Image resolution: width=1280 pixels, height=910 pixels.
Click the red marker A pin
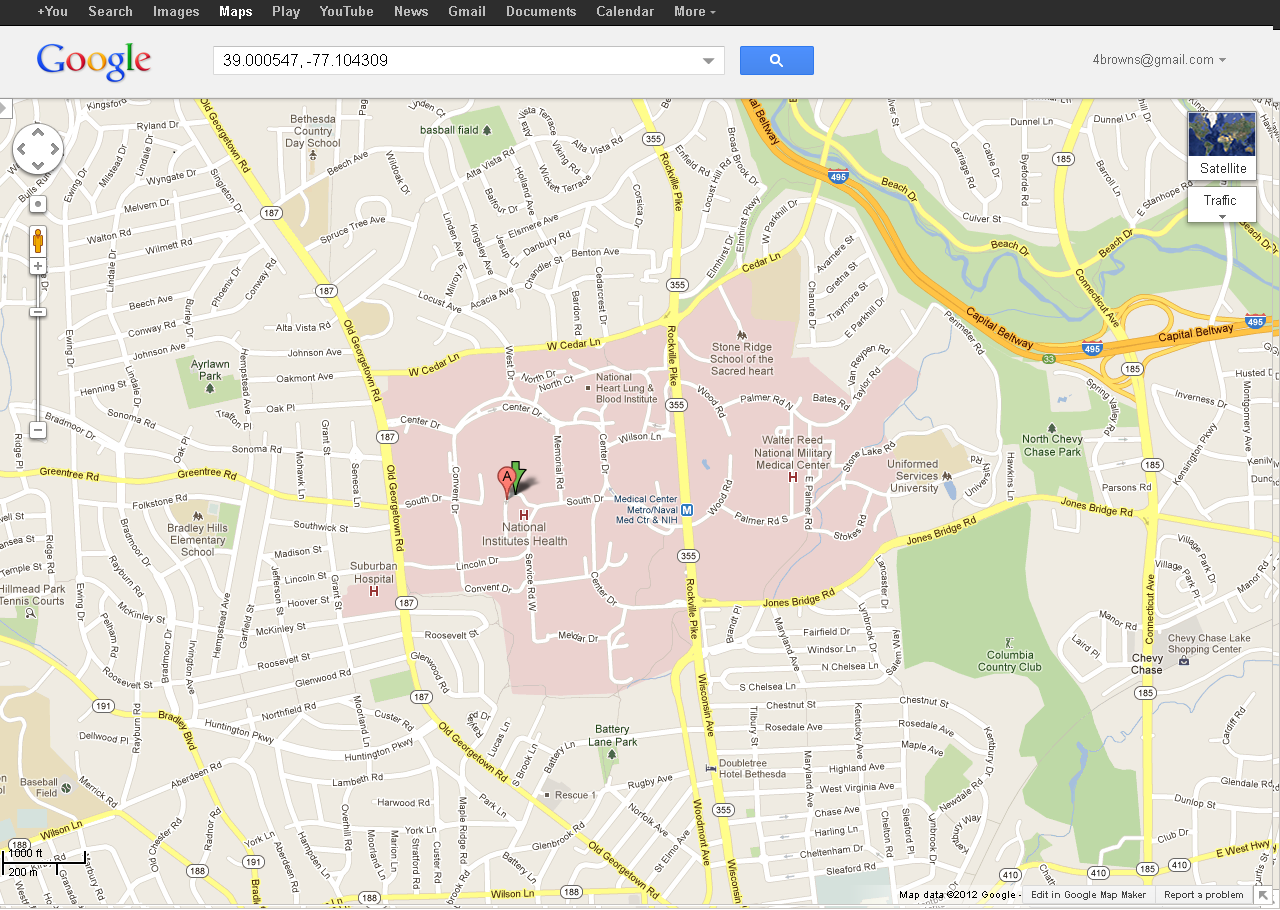pos(507,483)
